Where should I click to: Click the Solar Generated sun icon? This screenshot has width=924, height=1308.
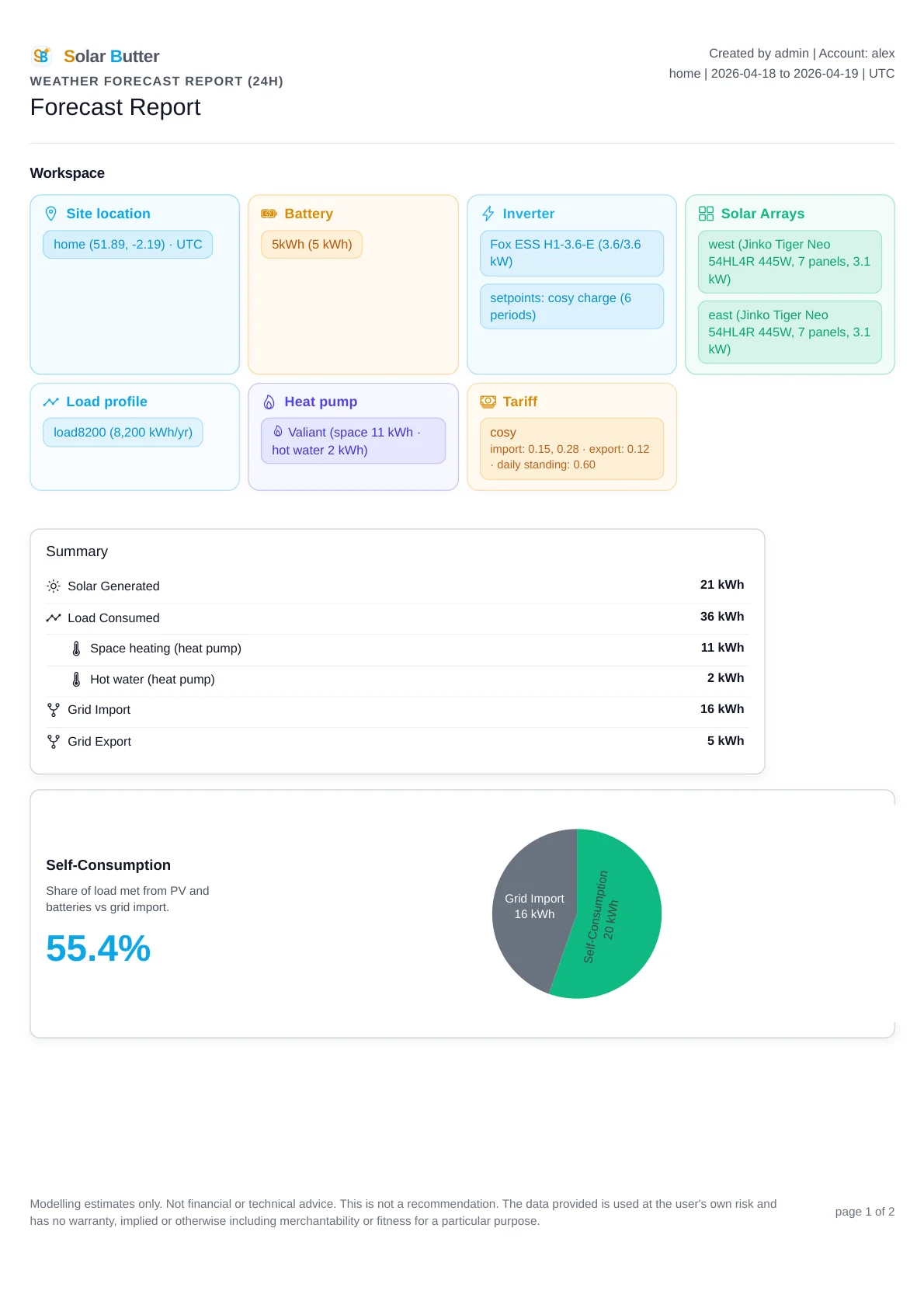54,586
